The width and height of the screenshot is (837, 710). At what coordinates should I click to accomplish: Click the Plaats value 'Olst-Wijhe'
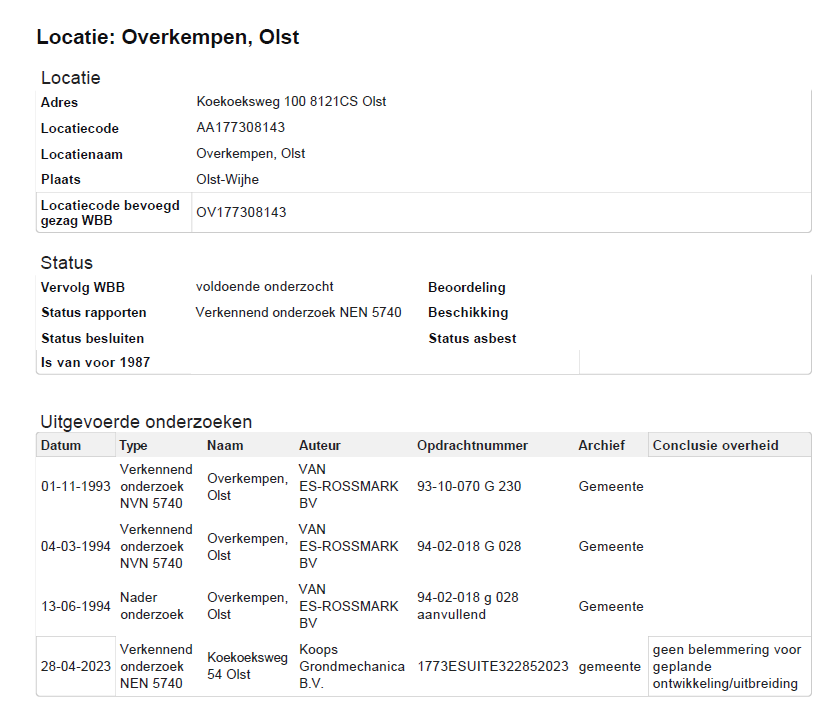227,179
